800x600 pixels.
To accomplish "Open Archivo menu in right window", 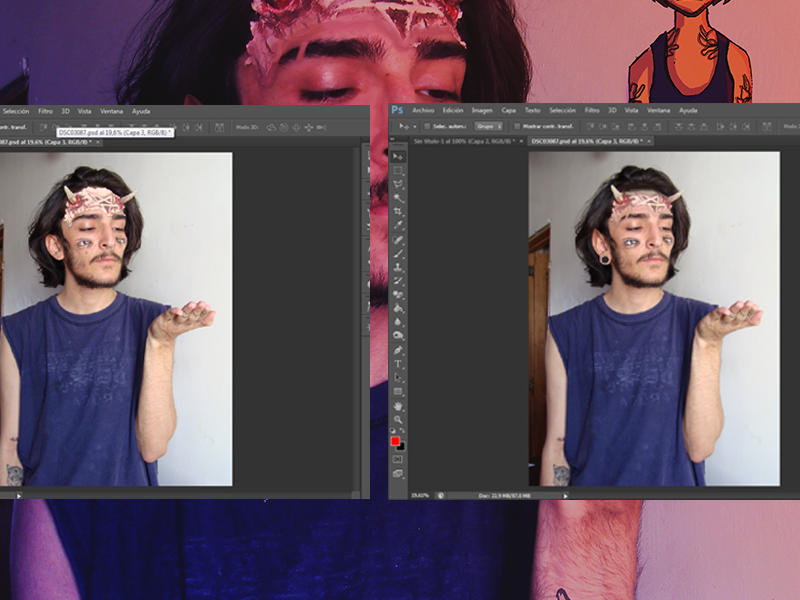I will [x=423, y=110].
